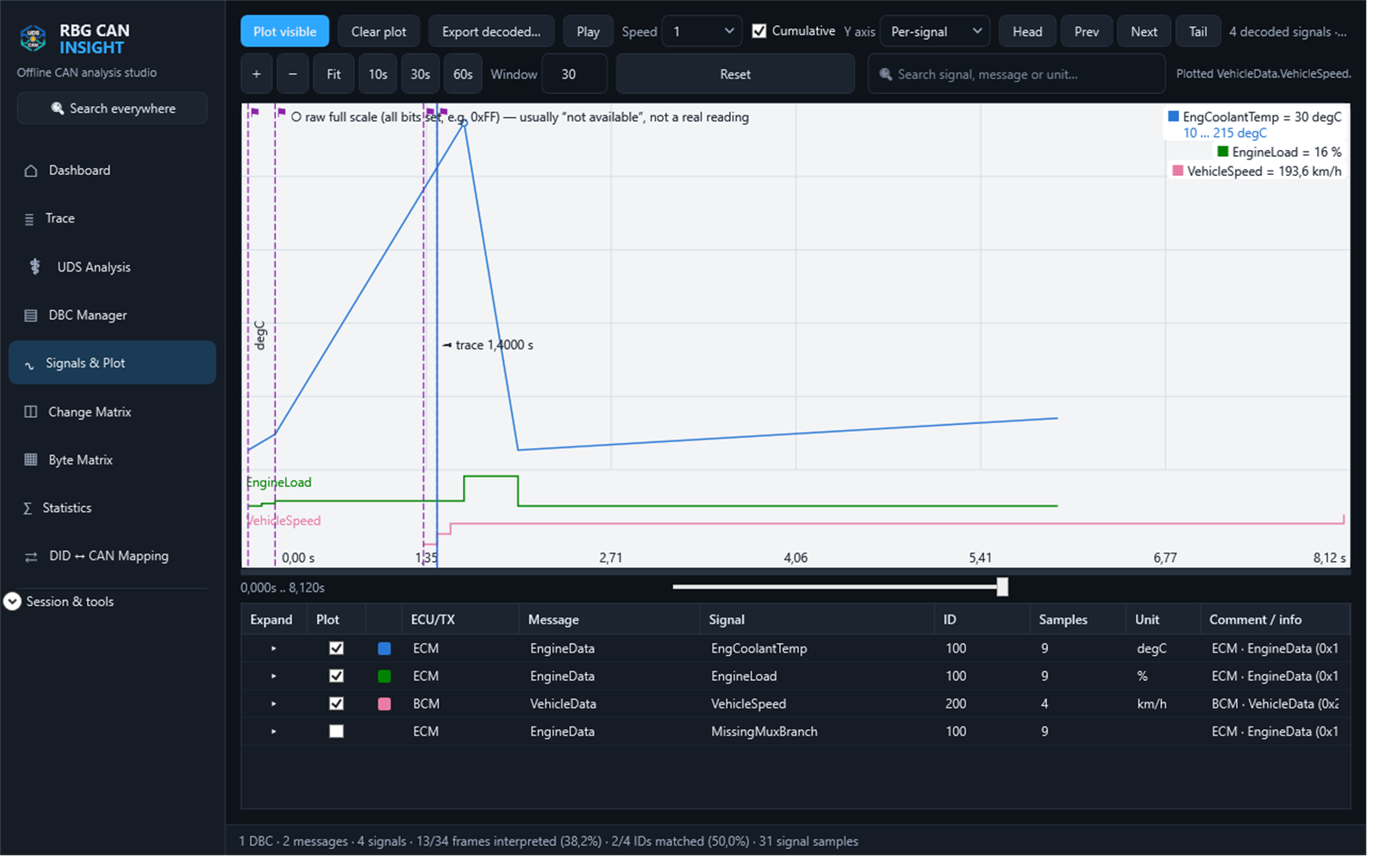Click the Reset button
Viewport: 1379px width, 868px height.
tap(735, 74)
